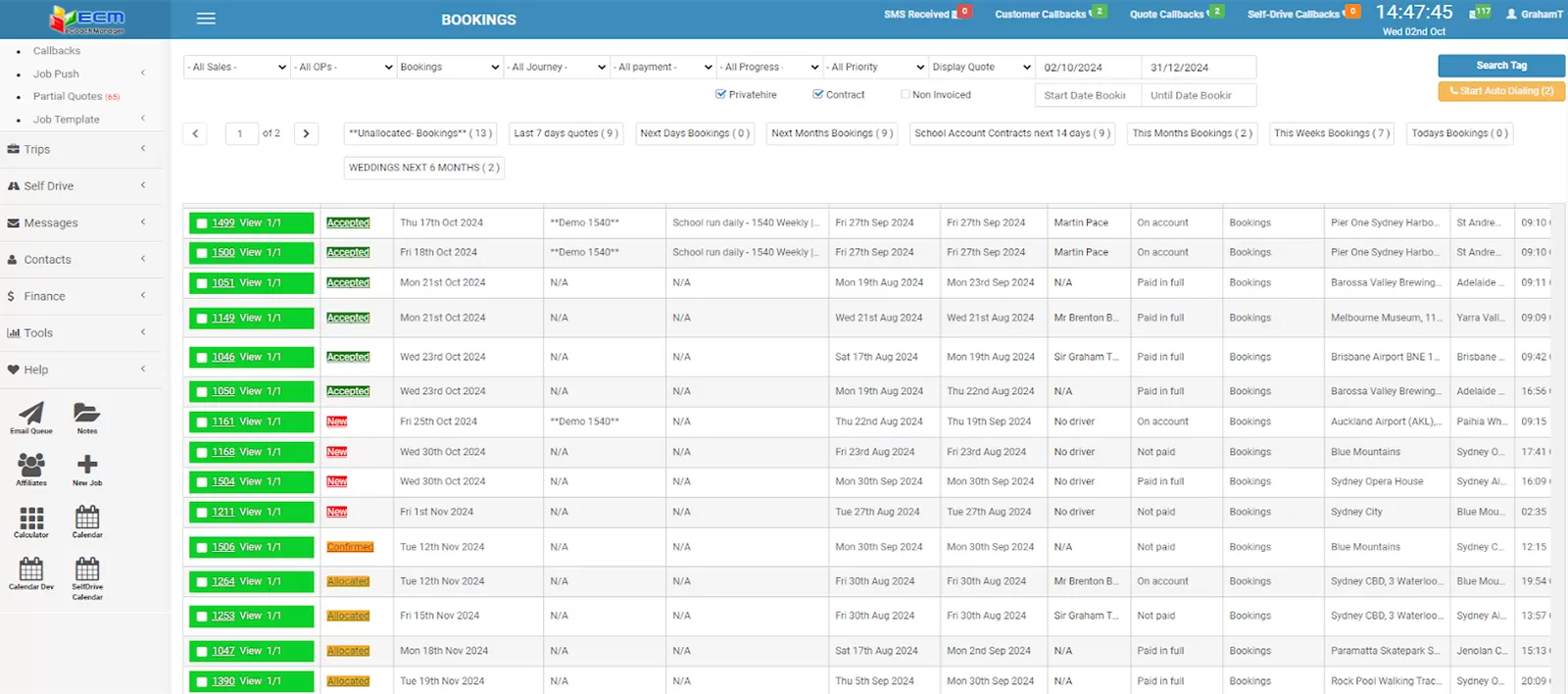The image size is (1568, 694).
Task: Toggle the hamburger menu icon
Action: pos(206,19)
